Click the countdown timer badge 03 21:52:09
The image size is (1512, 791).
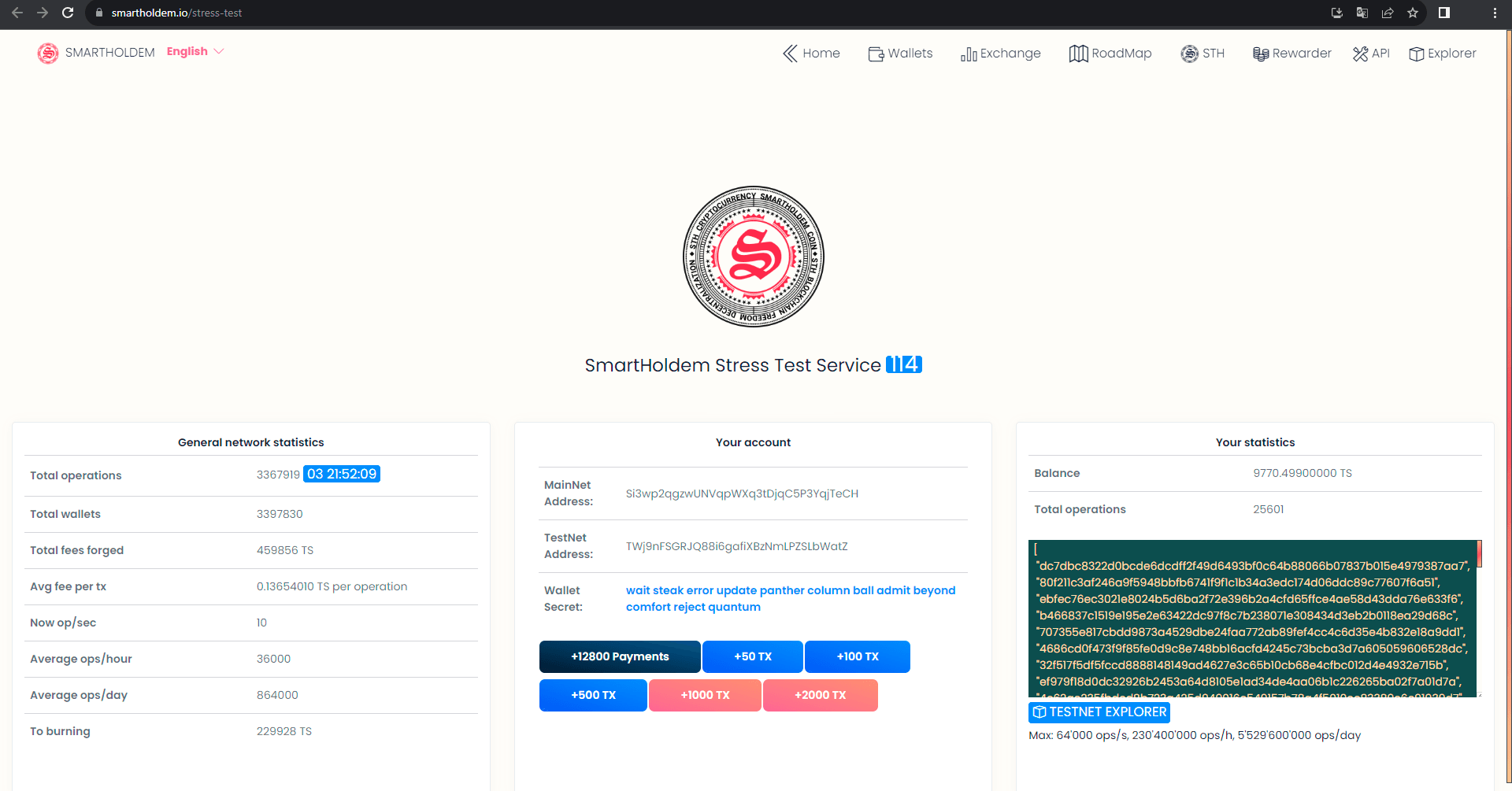point(342,474)
